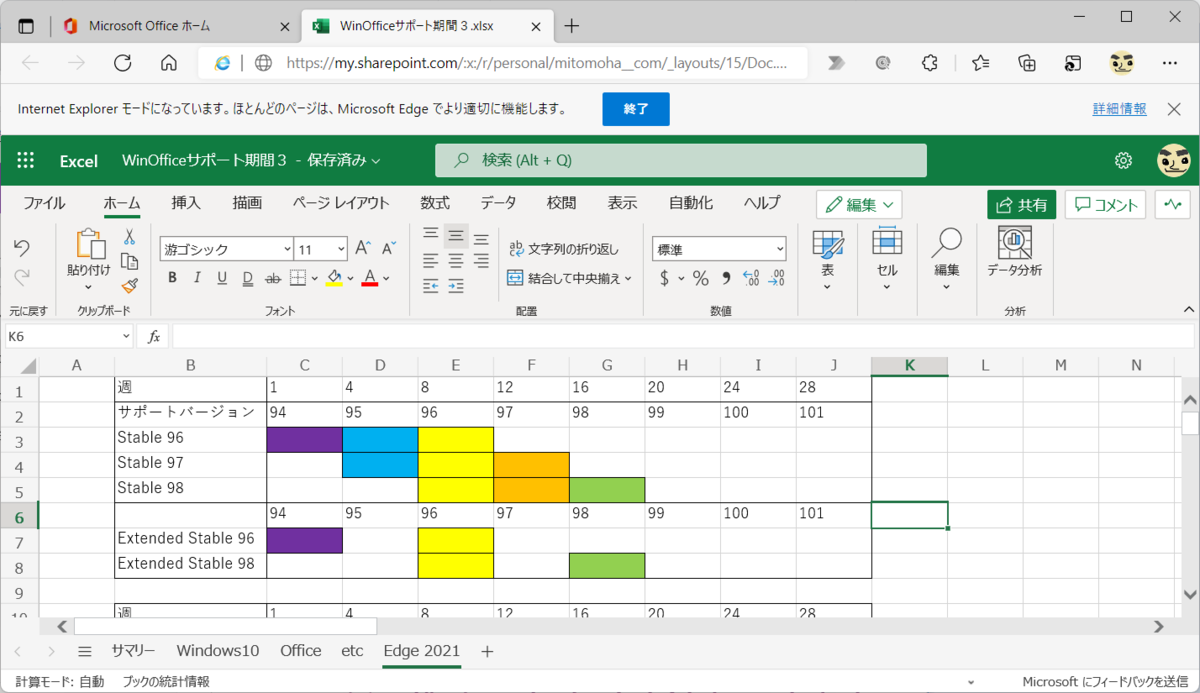Switch to the データ ribbon tab
This screenshot has width=1200, height=693.
498,203
